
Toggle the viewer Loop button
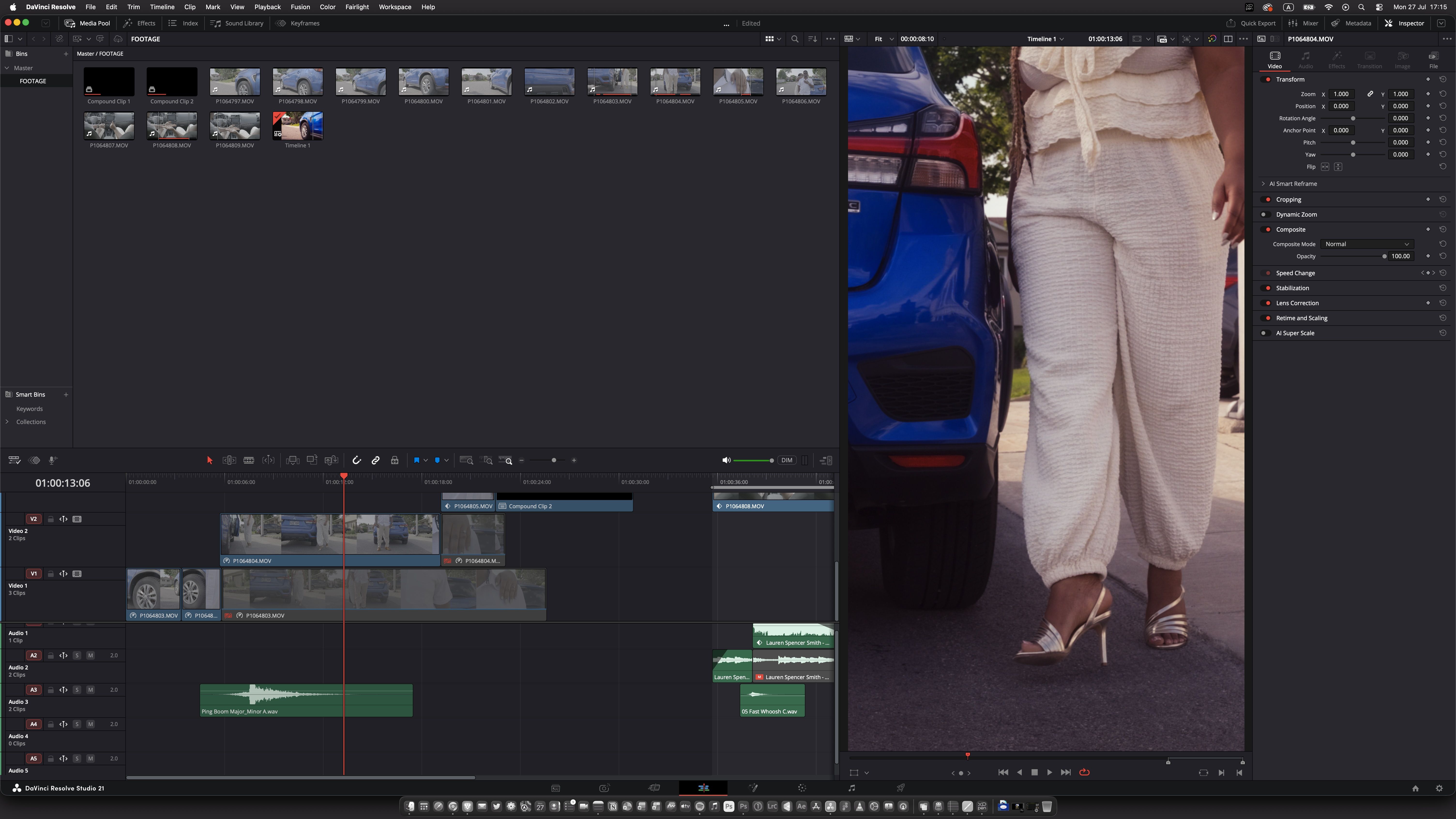(1084, 773)
